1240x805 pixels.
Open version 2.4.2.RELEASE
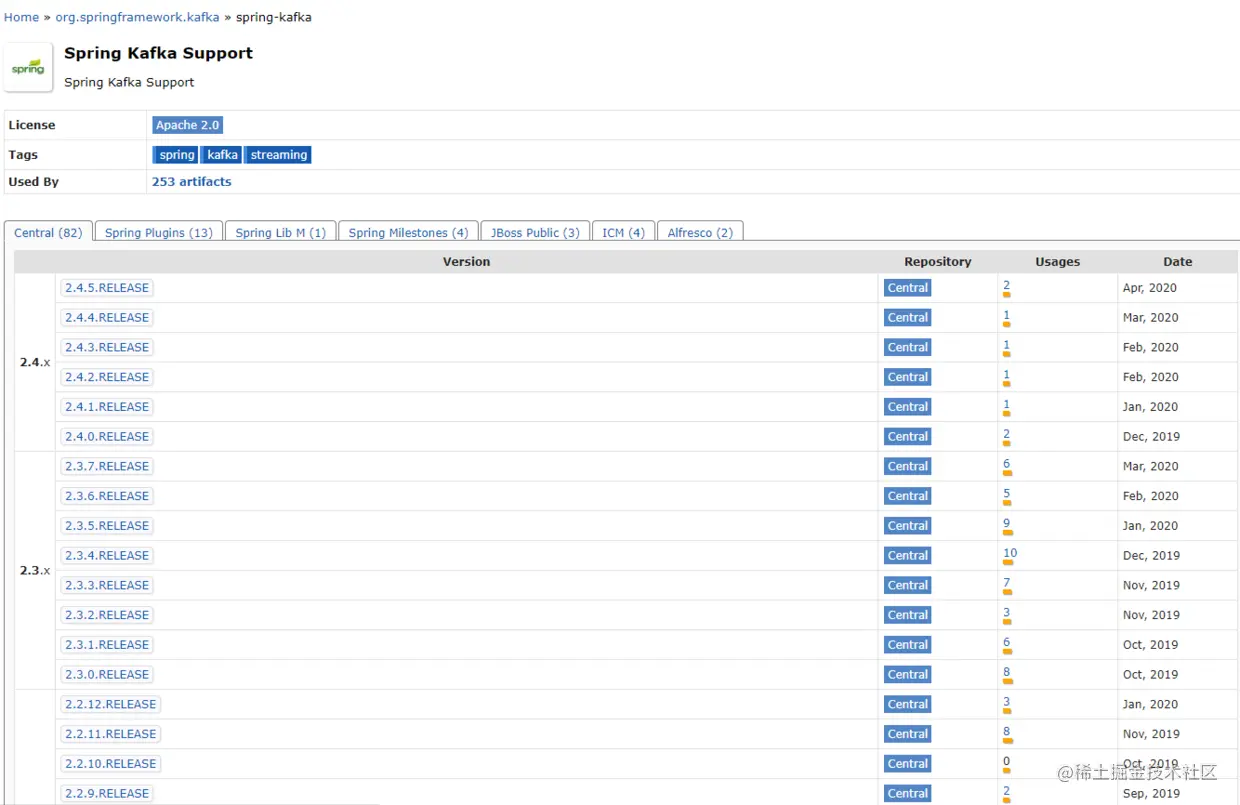click(x=107, y=377)
